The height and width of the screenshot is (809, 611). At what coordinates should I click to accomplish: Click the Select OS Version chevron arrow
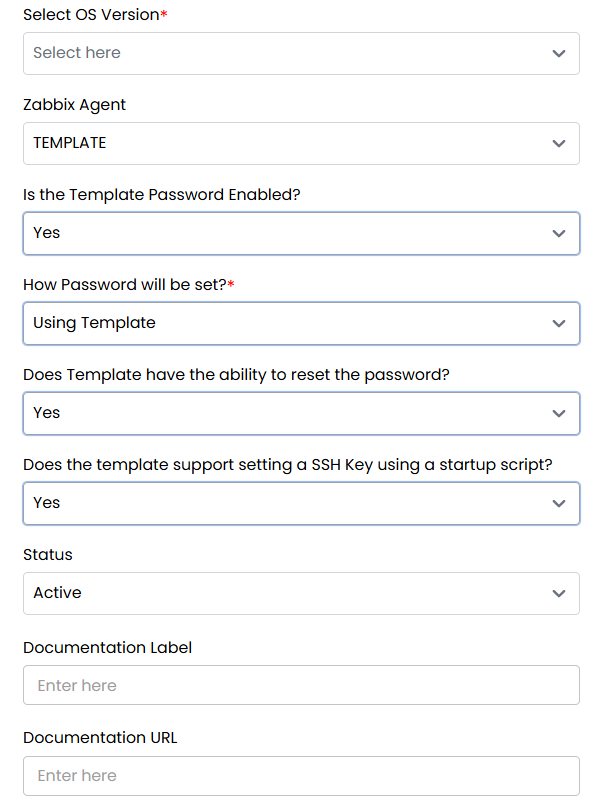click(559, 53)
